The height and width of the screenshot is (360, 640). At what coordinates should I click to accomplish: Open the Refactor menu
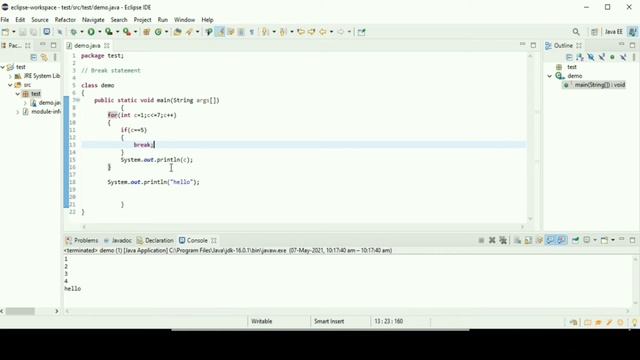pos(65,20)
